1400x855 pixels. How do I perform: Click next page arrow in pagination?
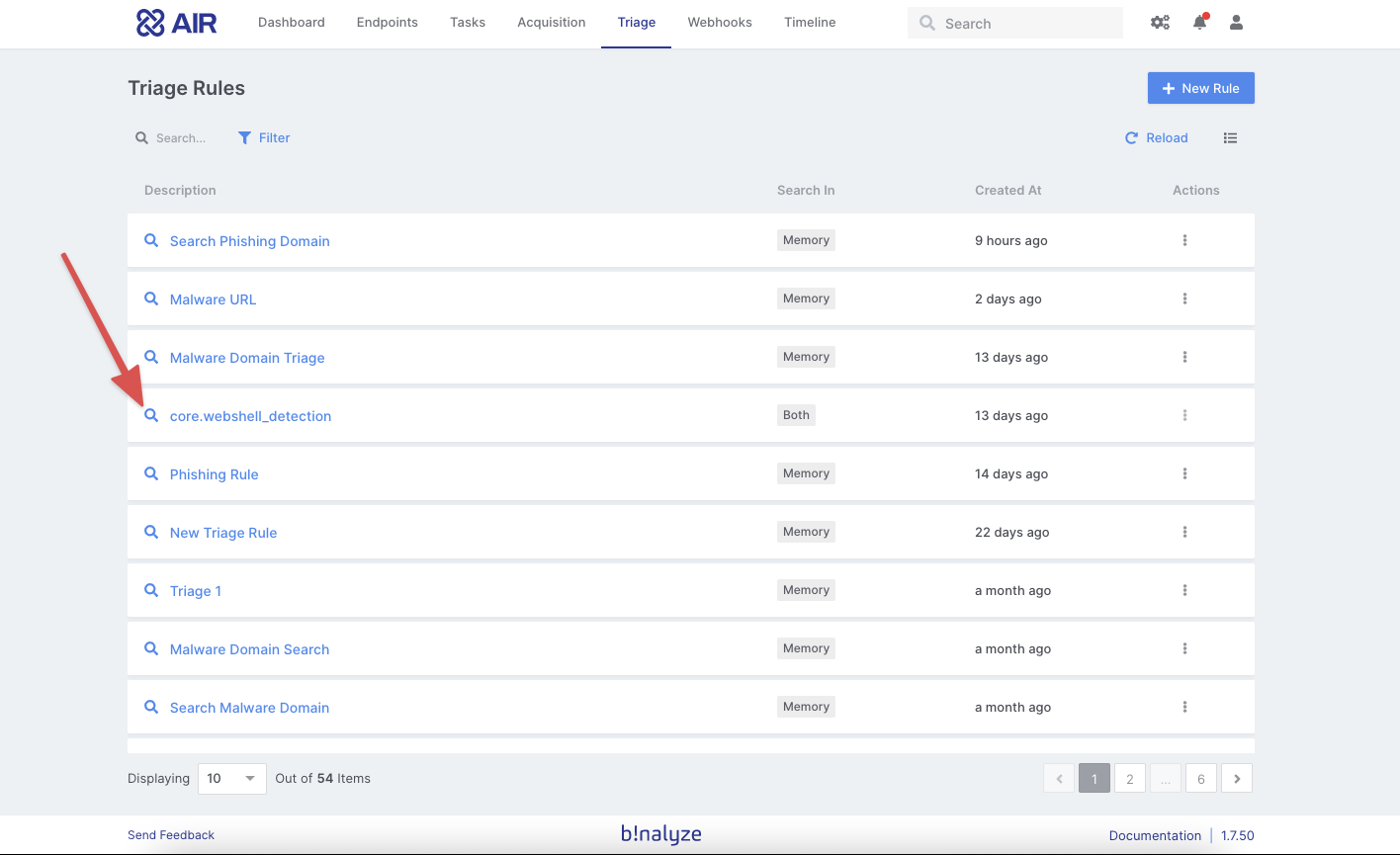1237,779
